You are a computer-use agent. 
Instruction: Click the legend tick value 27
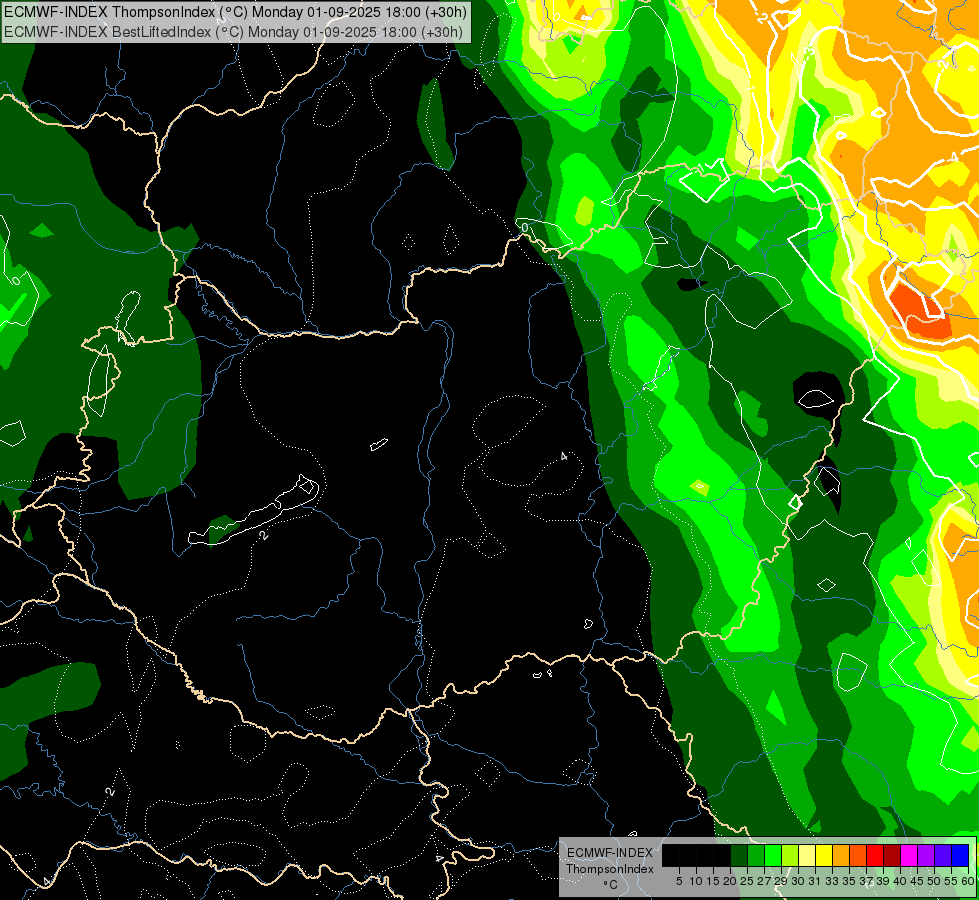[x=764, y=881]
